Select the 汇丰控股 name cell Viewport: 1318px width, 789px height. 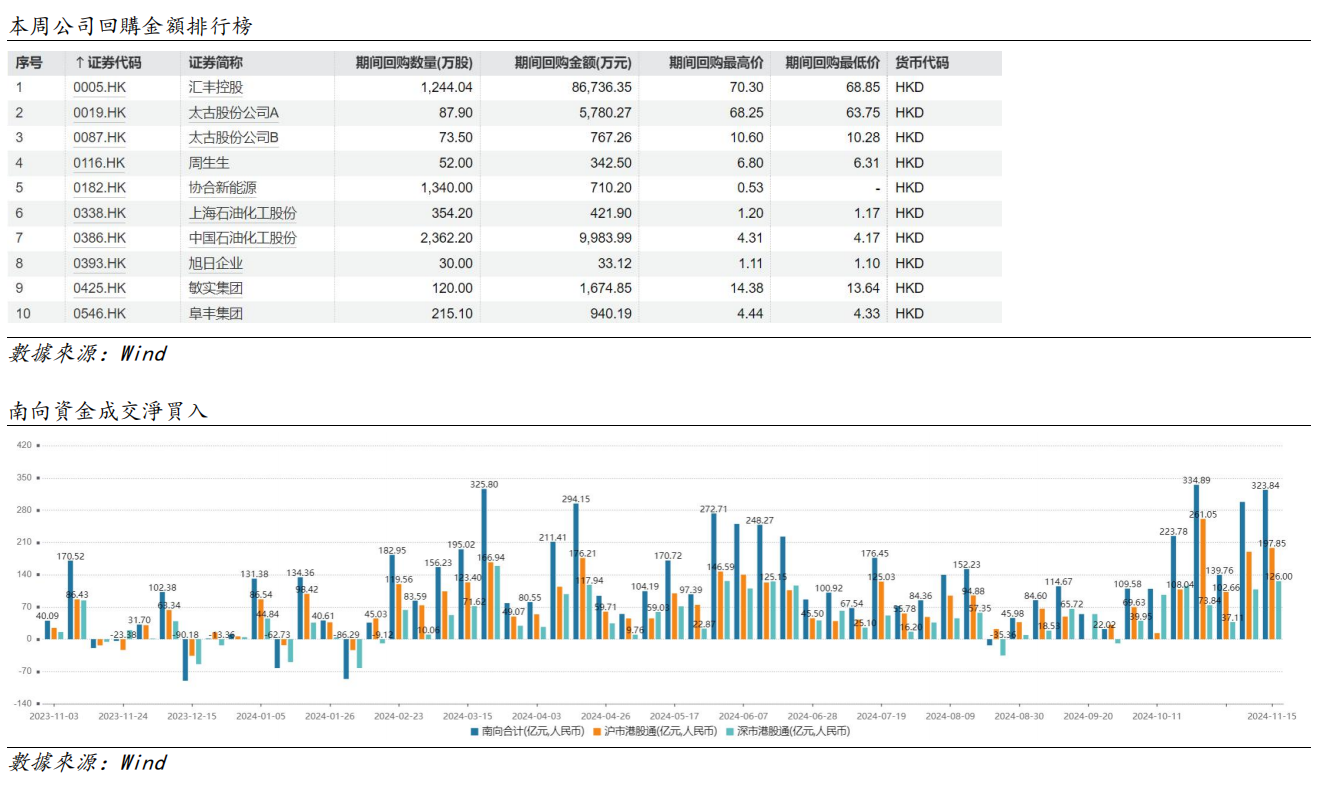(216, 88)
